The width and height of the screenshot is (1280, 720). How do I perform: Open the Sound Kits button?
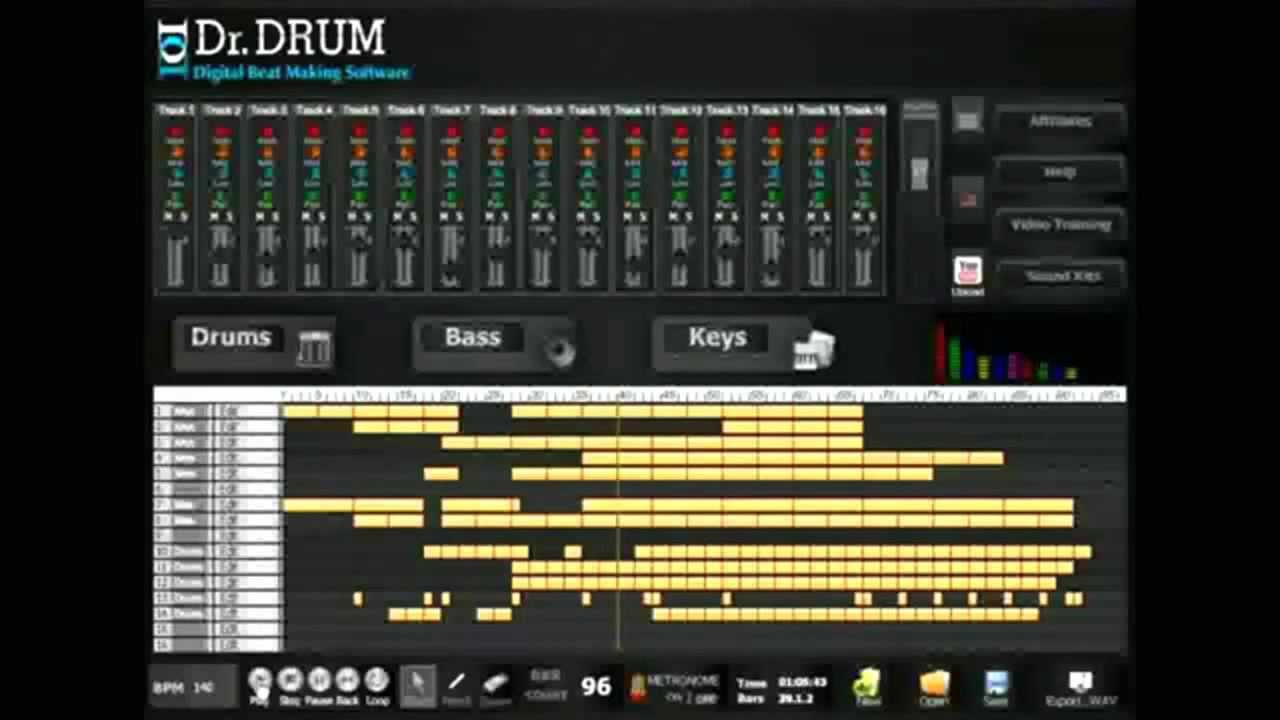pos(1060,276)
